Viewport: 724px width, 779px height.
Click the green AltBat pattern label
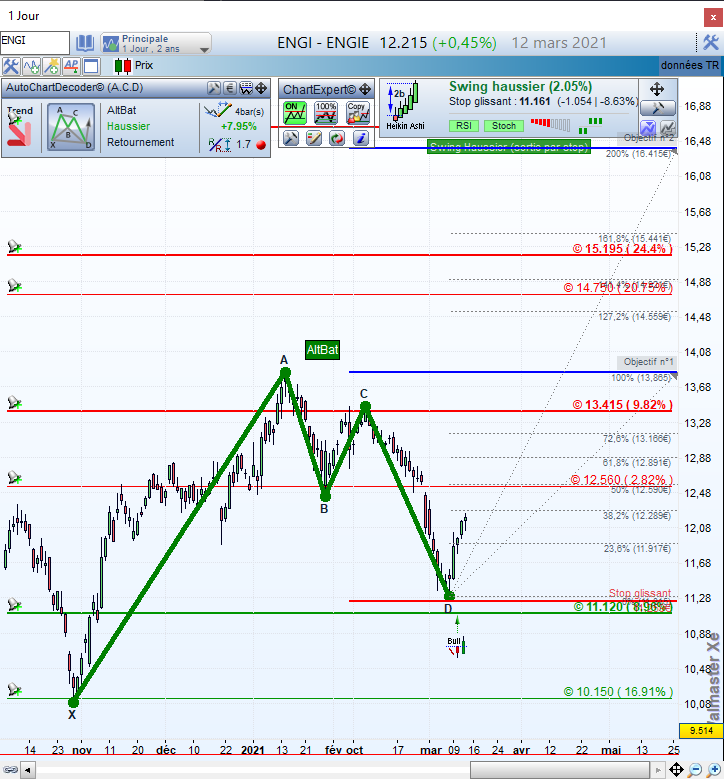[x=322, y=350]
